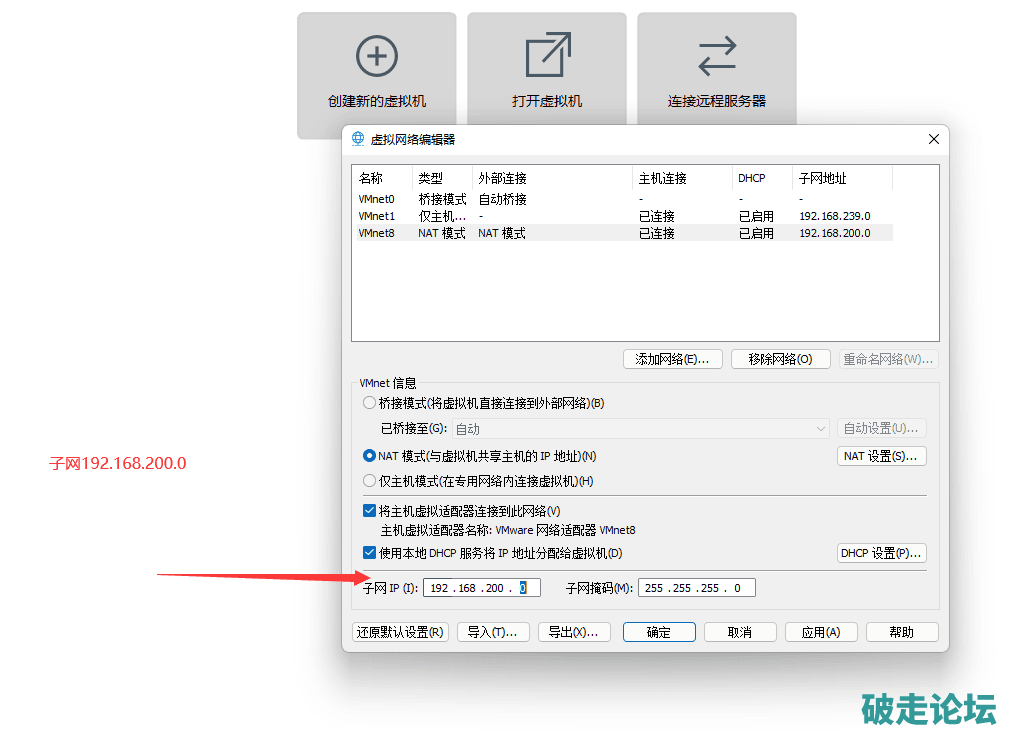Click the subnet IP input field
The image size is (1016, 731).
coord(481,588)
